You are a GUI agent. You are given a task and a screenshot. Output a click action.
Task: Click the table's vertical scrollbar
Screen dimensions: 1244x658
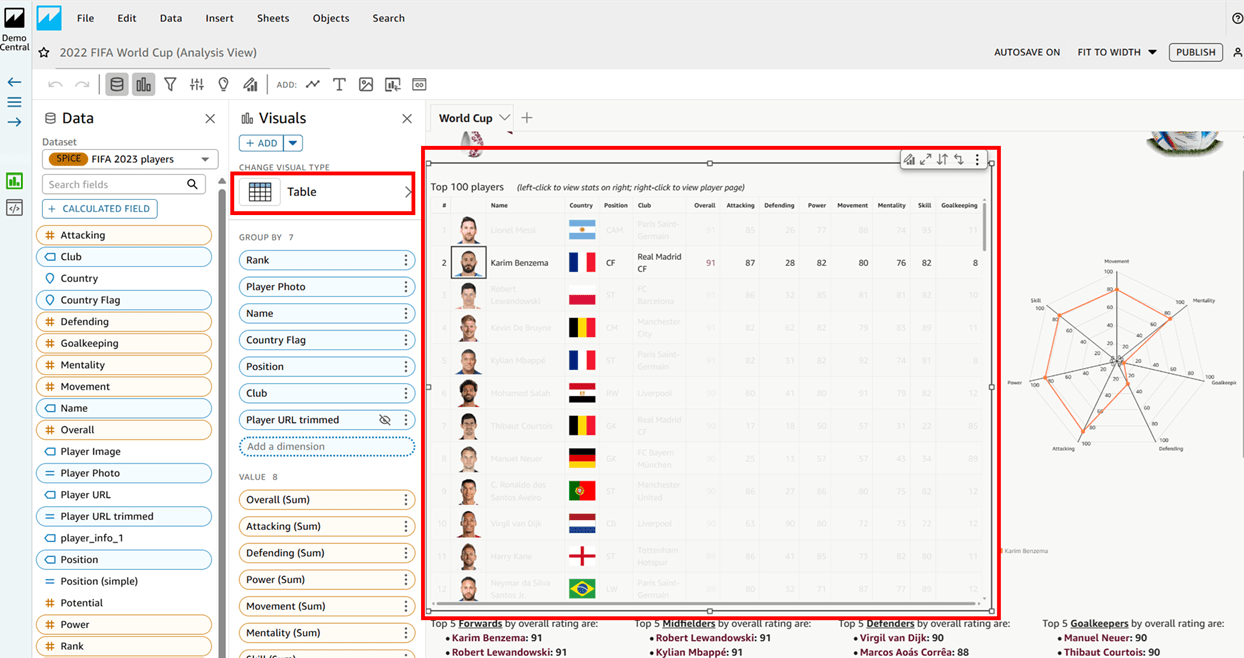pyautogui.click(x=985, y=226)
